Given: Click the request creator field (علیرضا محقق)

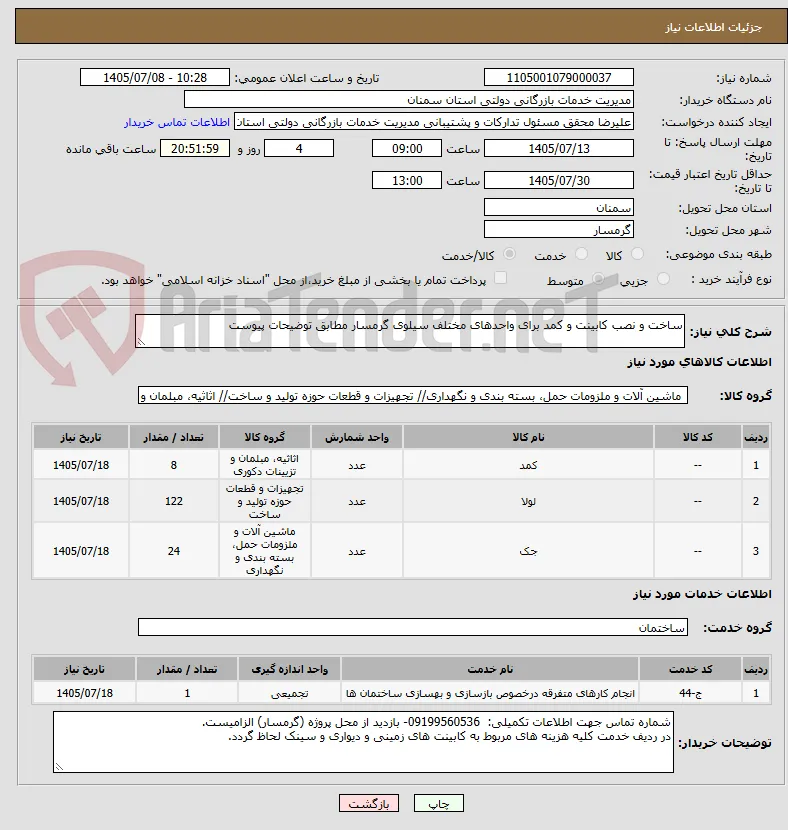Looking at the screenshot, I should tap(433, 122).
